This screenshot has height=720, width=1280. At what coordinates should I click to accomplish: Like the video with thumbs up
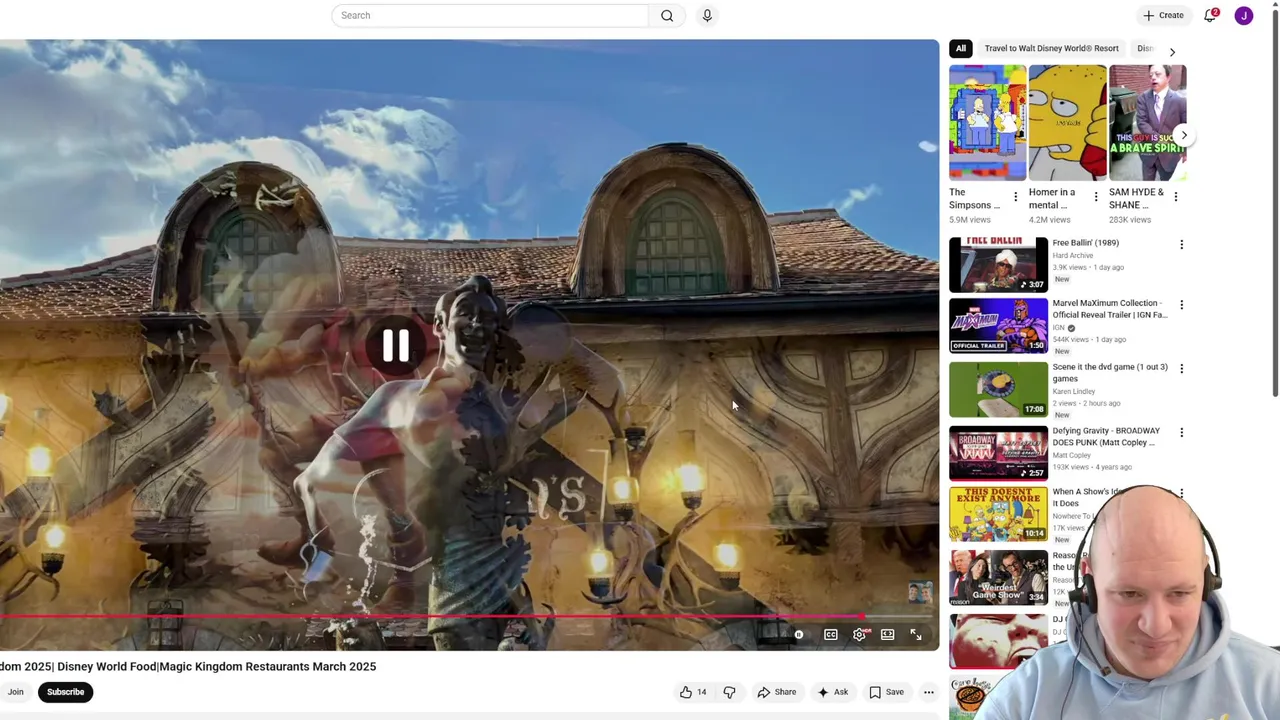click(x=693, y=692)
